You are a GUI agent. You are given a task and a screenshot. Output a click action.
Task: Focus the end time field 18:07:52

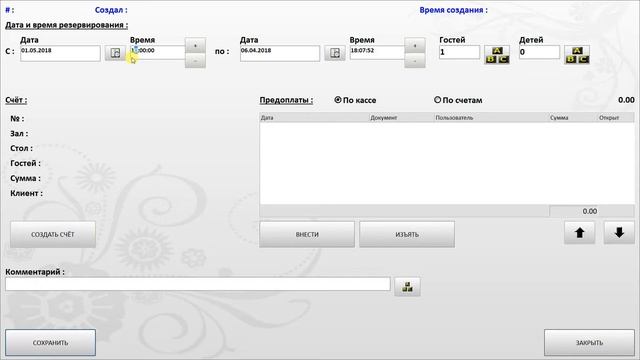[x=377, y=52]
